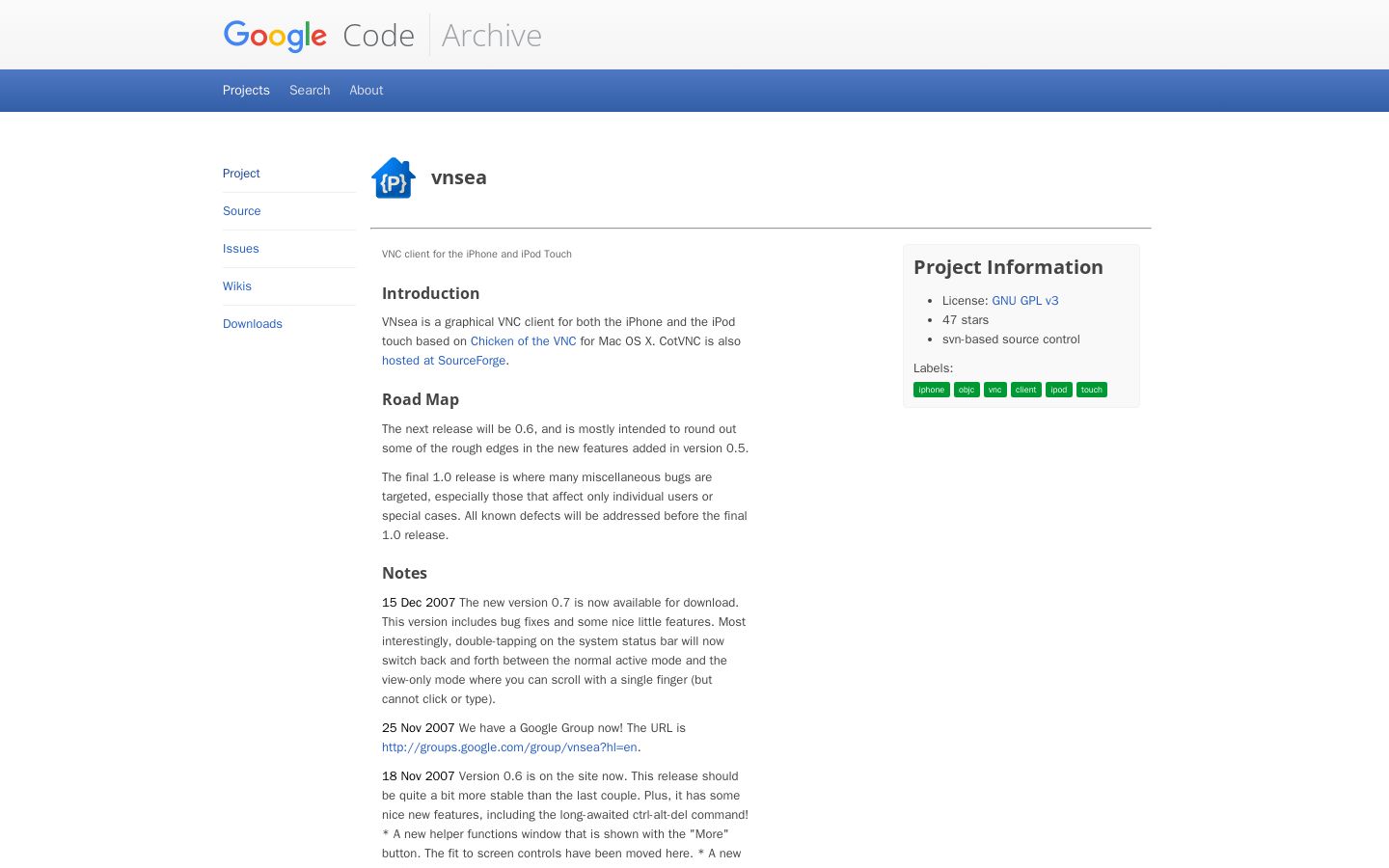Visit the vnsea Google Group URL

pyautogui.click(x=509, y=747)
